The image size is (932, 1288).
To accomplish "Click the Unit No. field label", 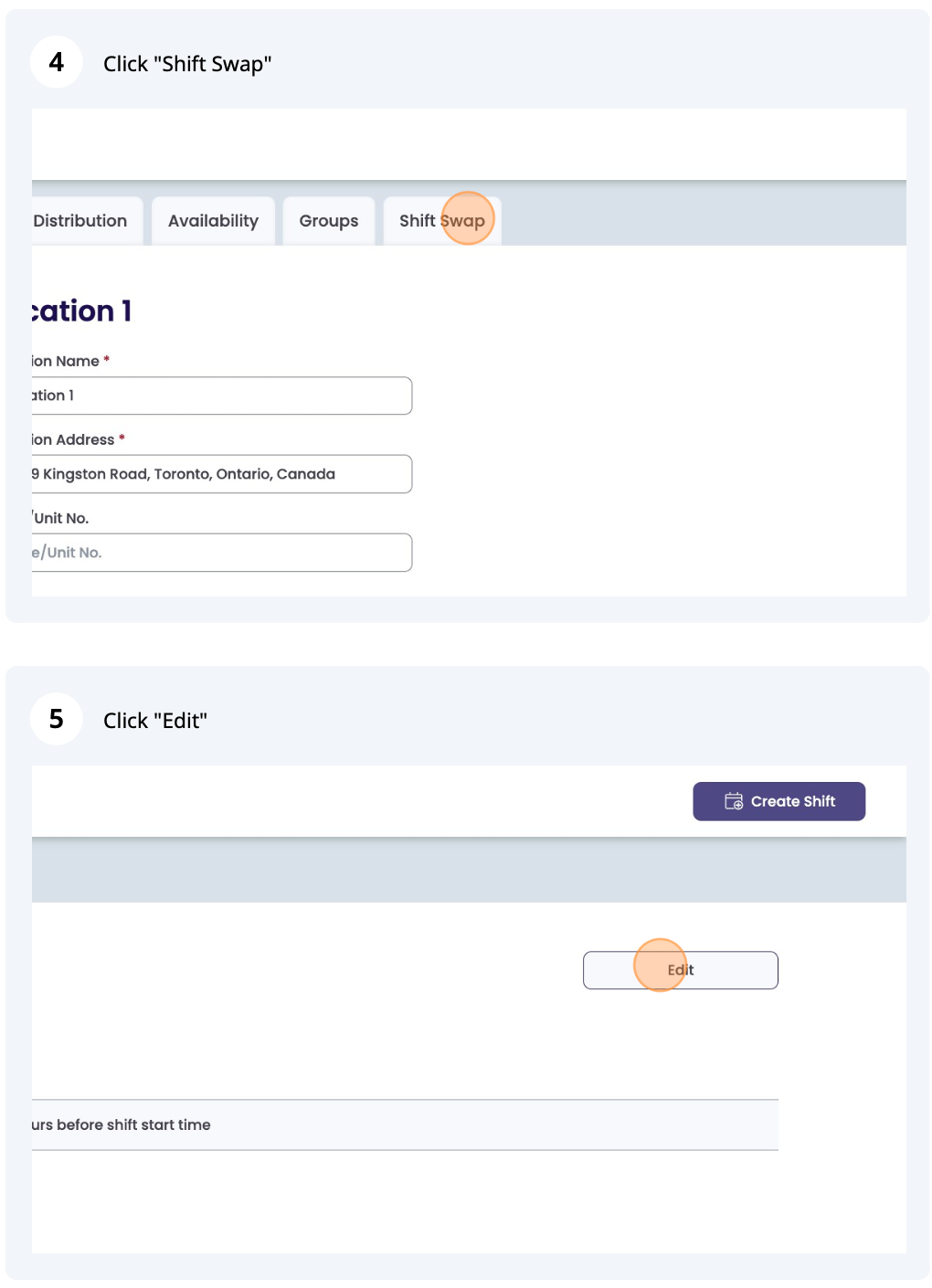I will (61, 518).
